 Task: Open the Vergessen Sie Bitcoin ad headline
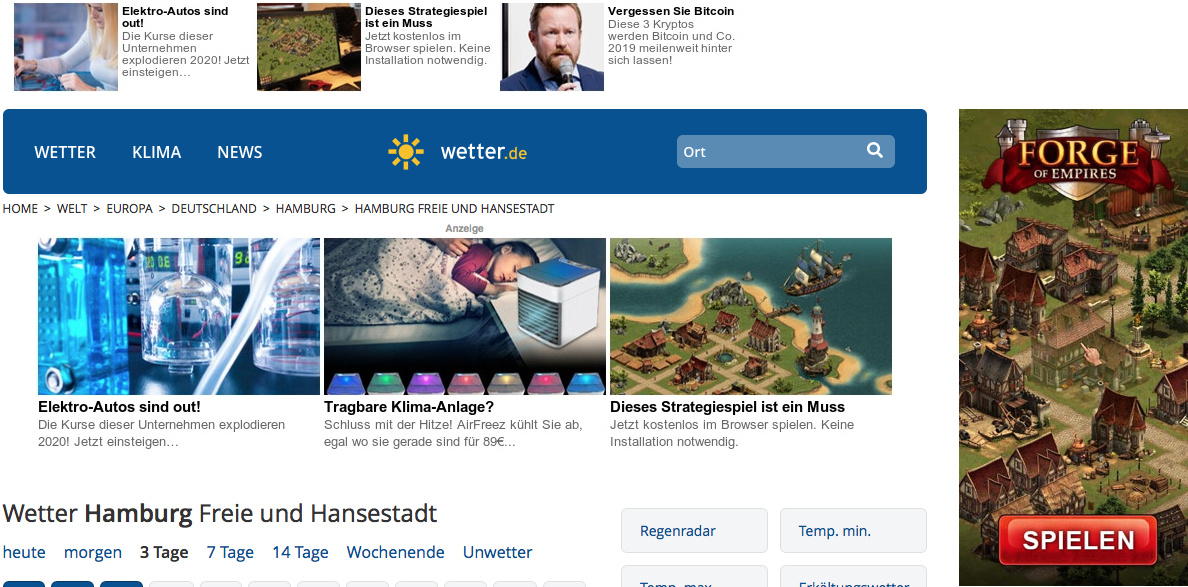671,11
